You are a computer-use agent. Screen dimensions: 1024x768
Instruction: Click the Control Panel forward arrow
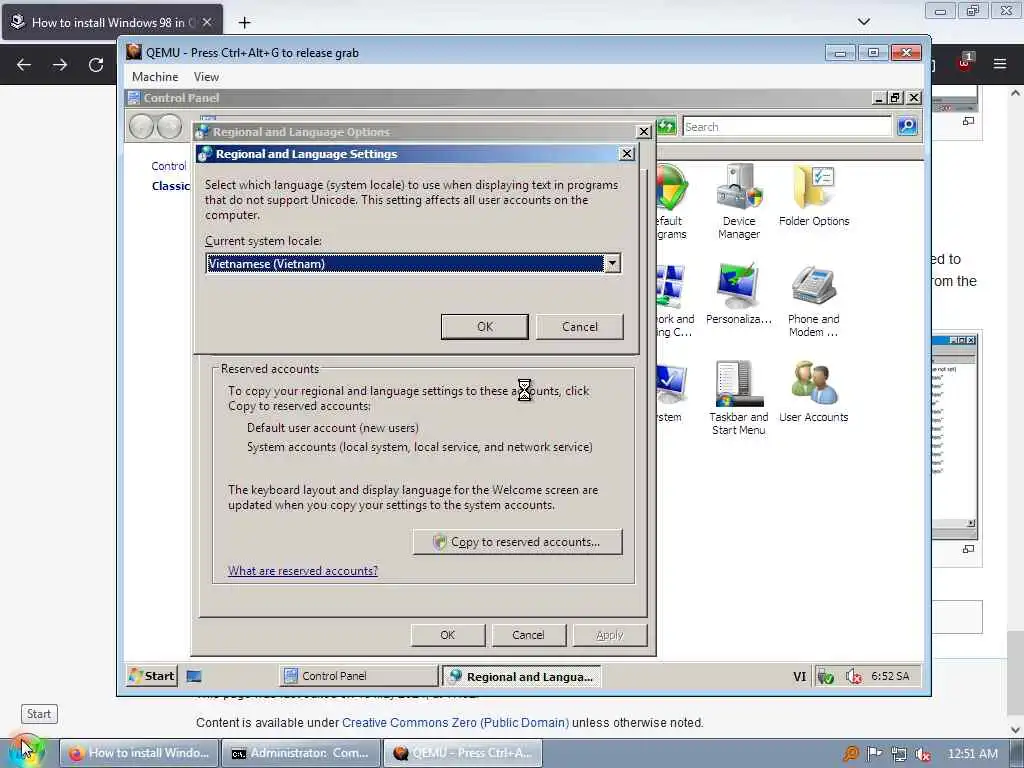pyautogui.click(x=170, y=126)
